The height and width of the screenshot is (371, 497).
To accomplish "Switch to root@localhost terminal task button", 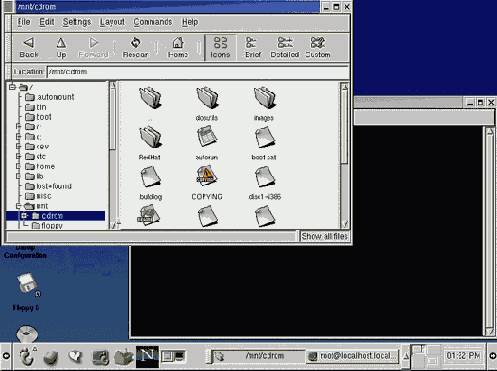I will click(352, 356).
